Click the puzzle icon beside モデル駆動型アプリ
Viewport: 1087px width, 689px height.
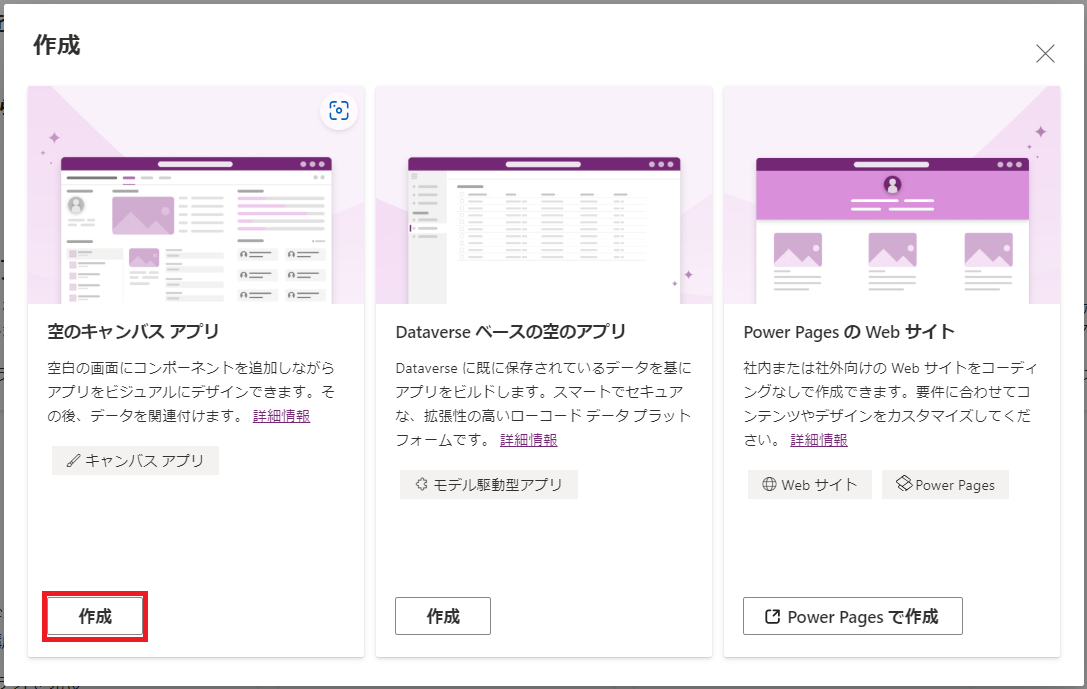(x=421, y=484)
